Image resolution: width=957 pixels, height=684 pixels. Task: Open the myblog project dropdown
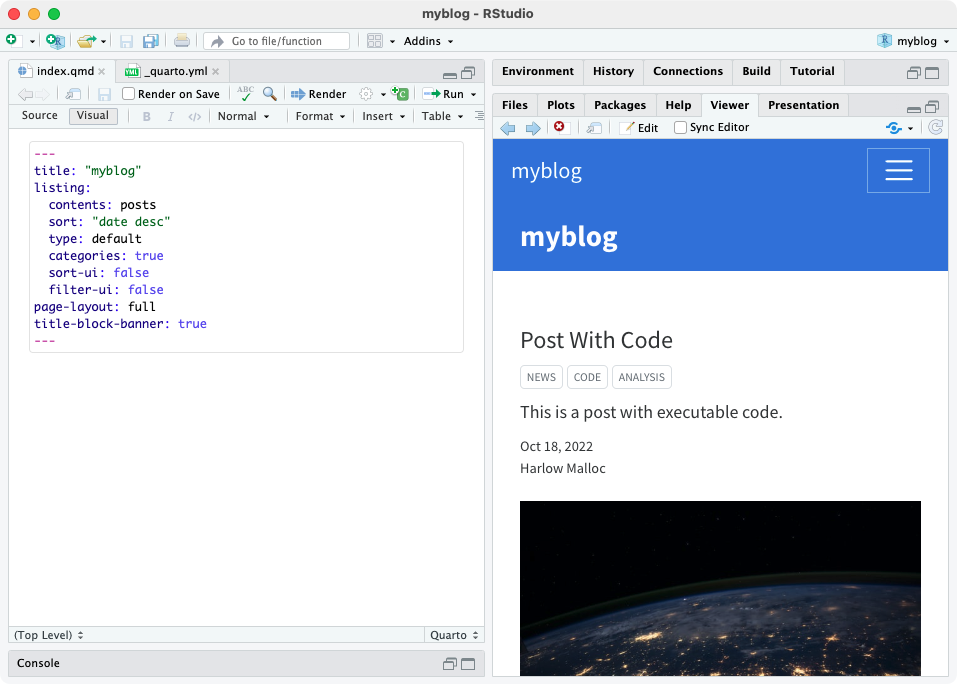[913, 41]
